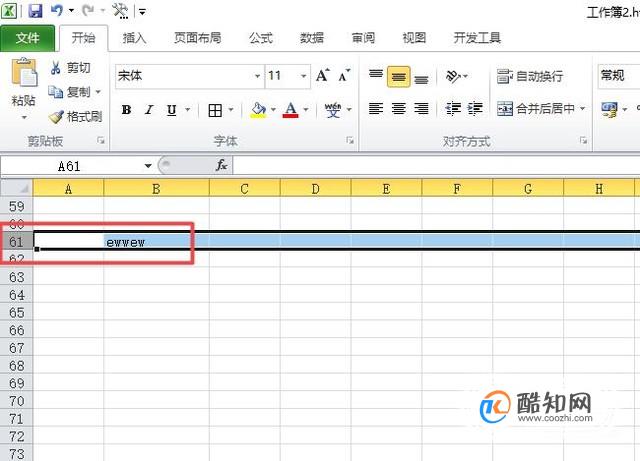Set top vertical alignment

tap(376, 76)
